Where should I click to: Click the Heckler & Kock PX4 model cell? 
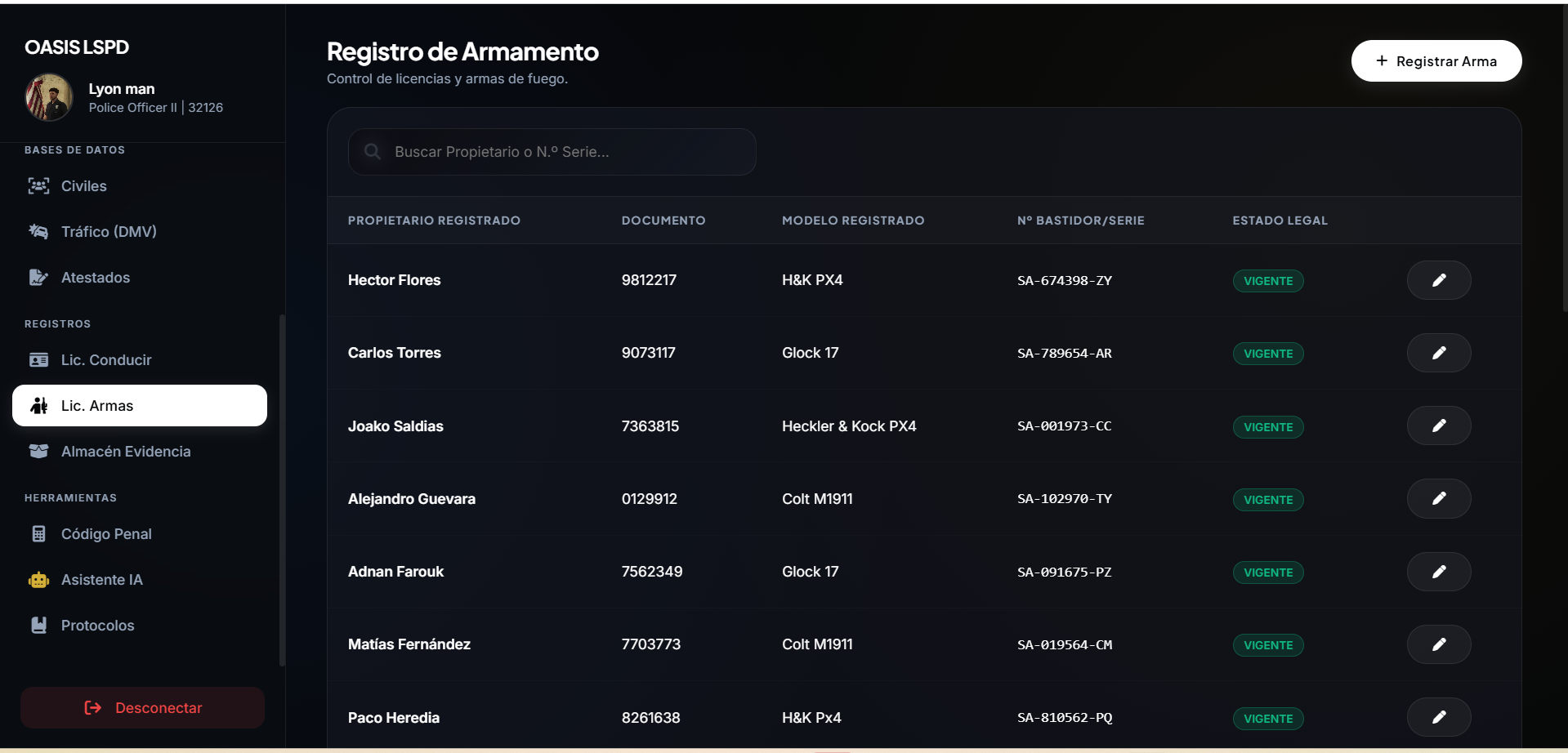[849, 426]
